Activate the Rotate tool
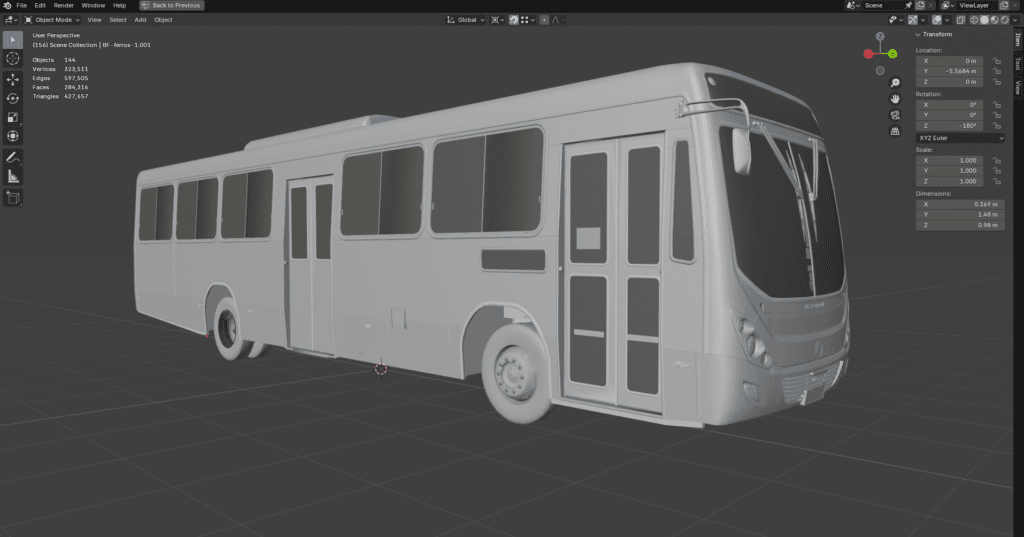The width and height of the screenshot is (1024, 537). point(13,98)
